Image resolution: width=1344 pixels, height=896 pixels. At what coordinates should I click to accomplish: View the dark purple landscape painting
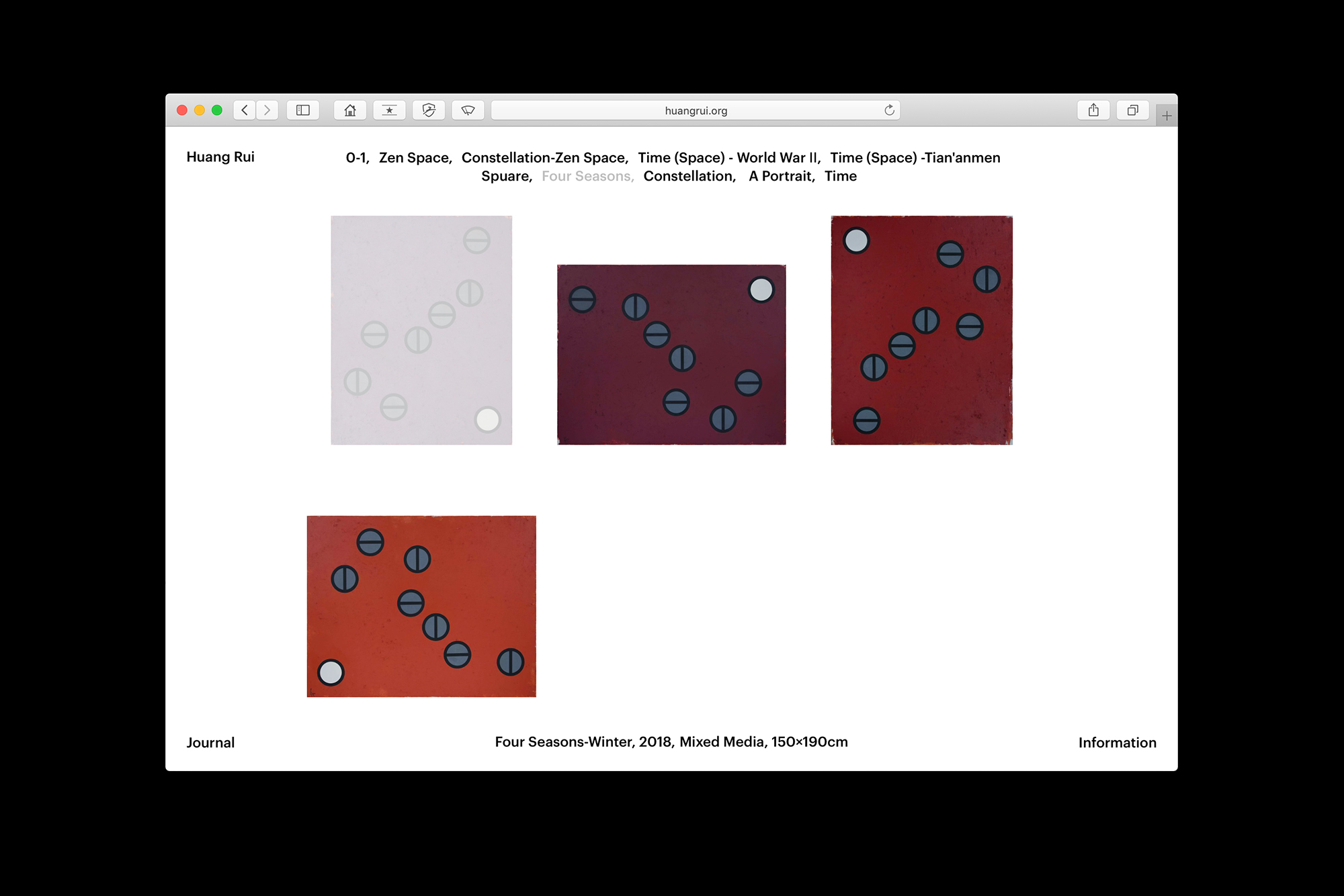click(x=671, y=355)
